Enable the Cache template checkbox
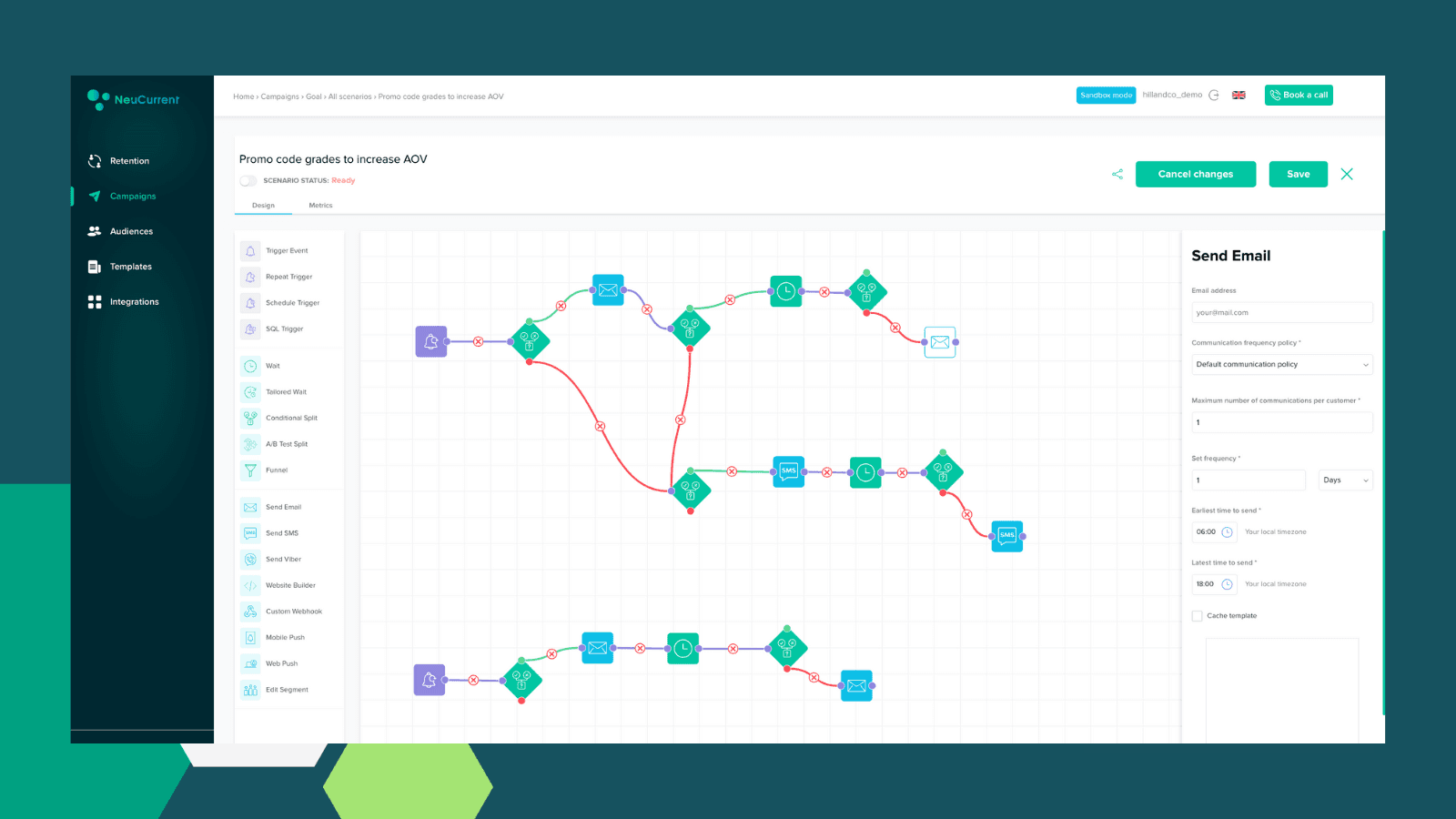Image resolution: width=1456 pixels, height=819 pixels. click(x=1198, y=616)
